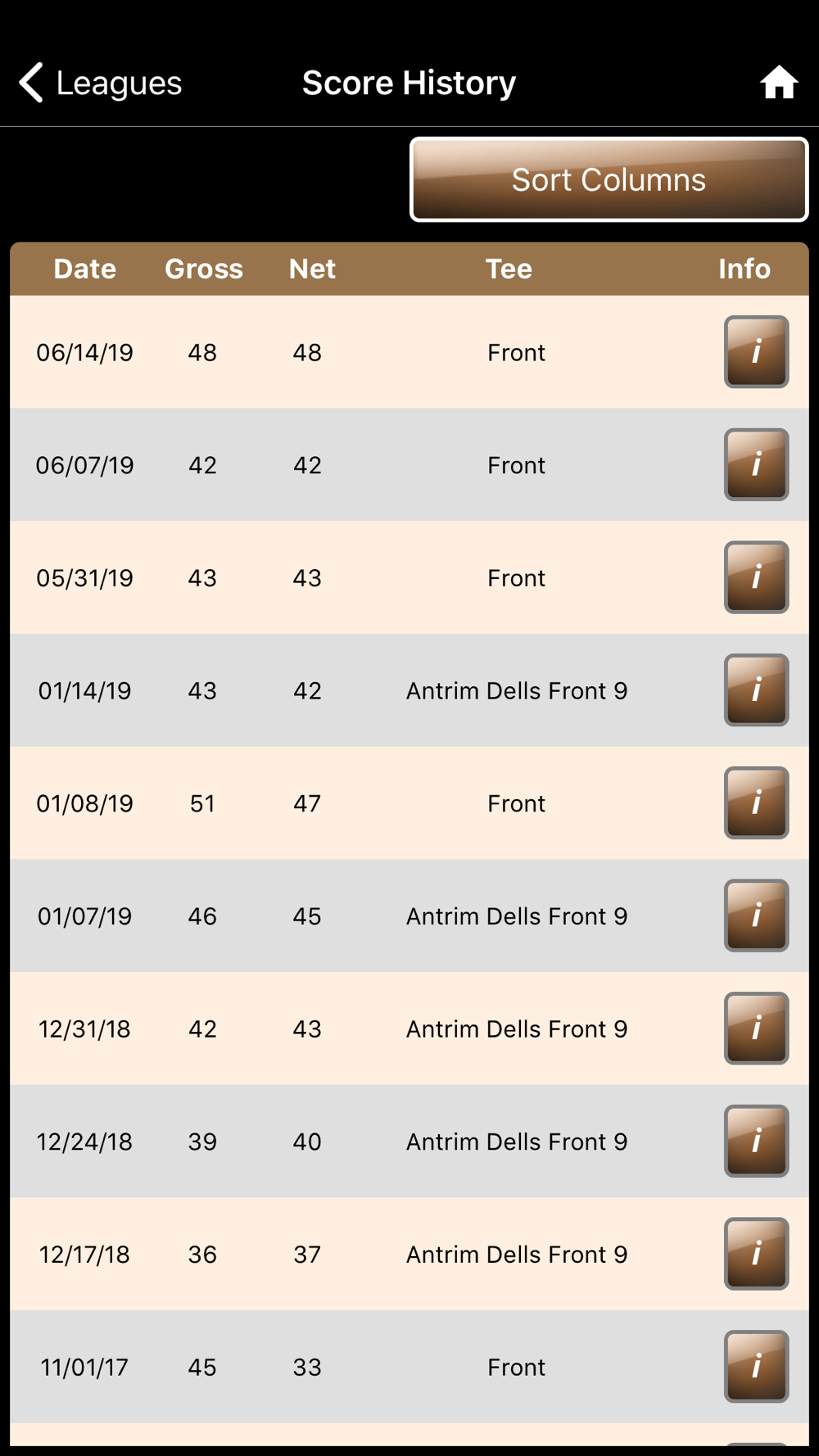
Task: Open info for 11/01/17 round
Action: 756,1367
